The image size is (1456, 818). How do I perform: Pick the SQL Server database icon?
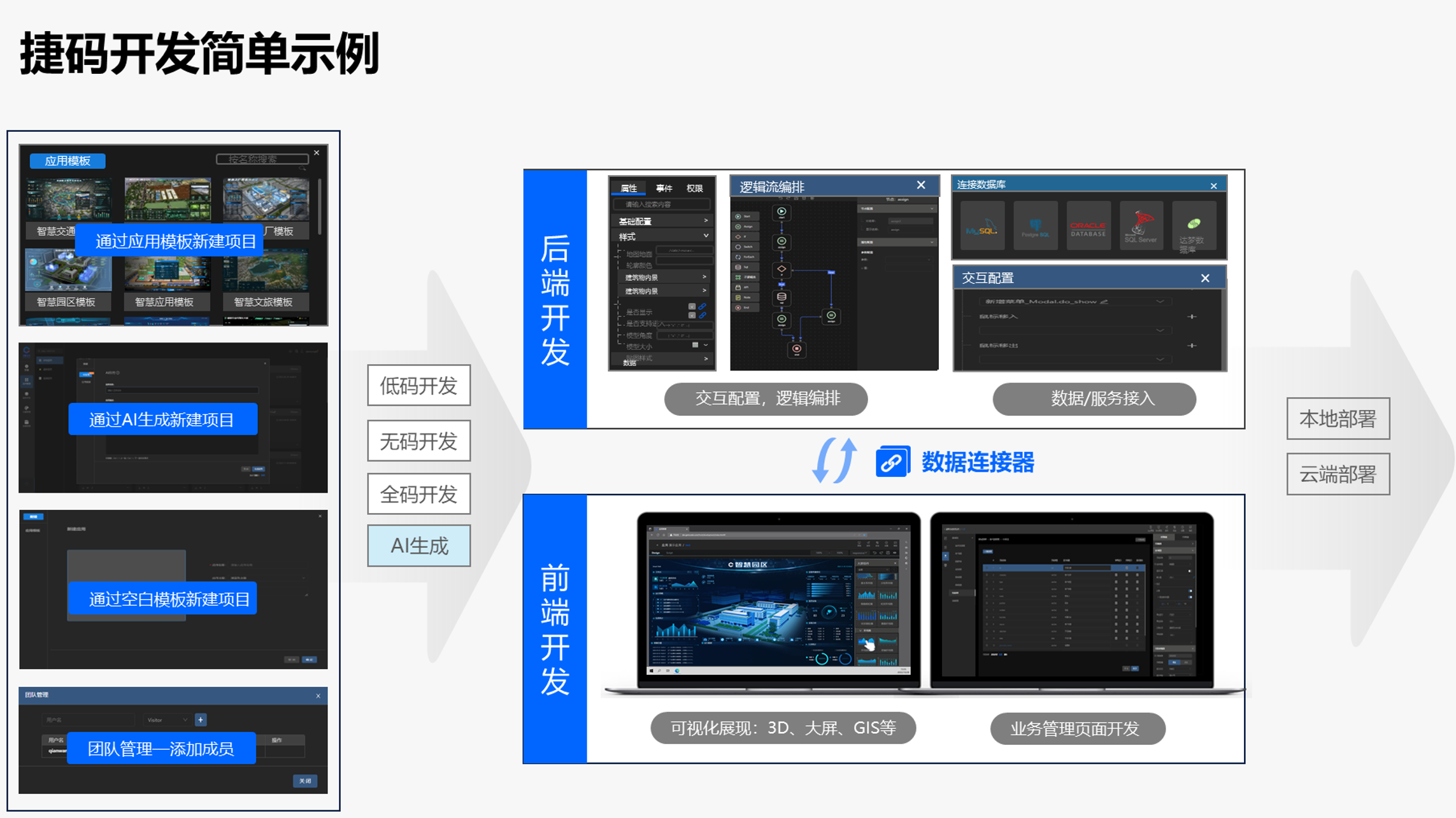(1141, 226)
